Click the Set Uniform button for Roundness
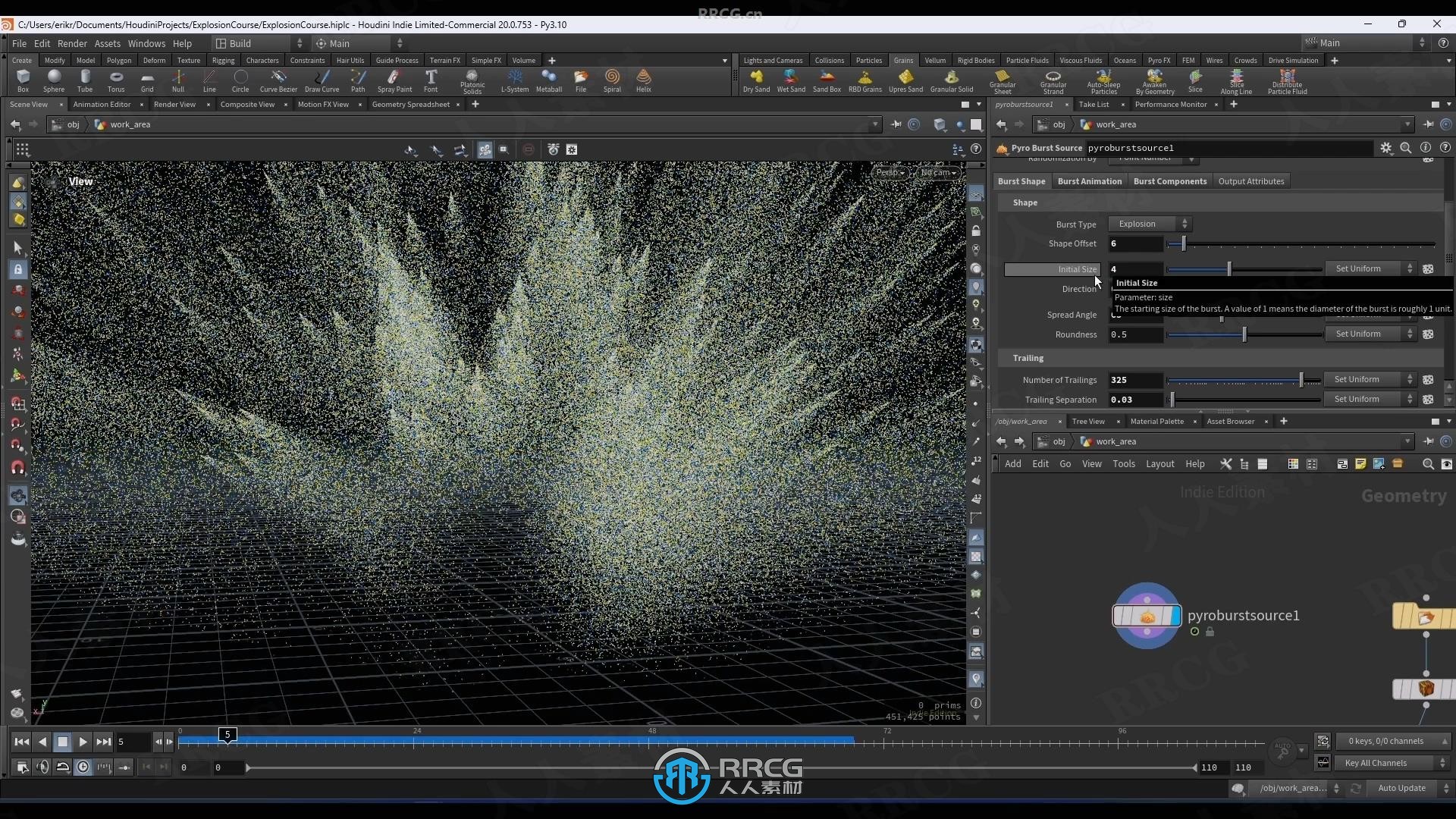 pyautogui.click(x=1357, y=333)
